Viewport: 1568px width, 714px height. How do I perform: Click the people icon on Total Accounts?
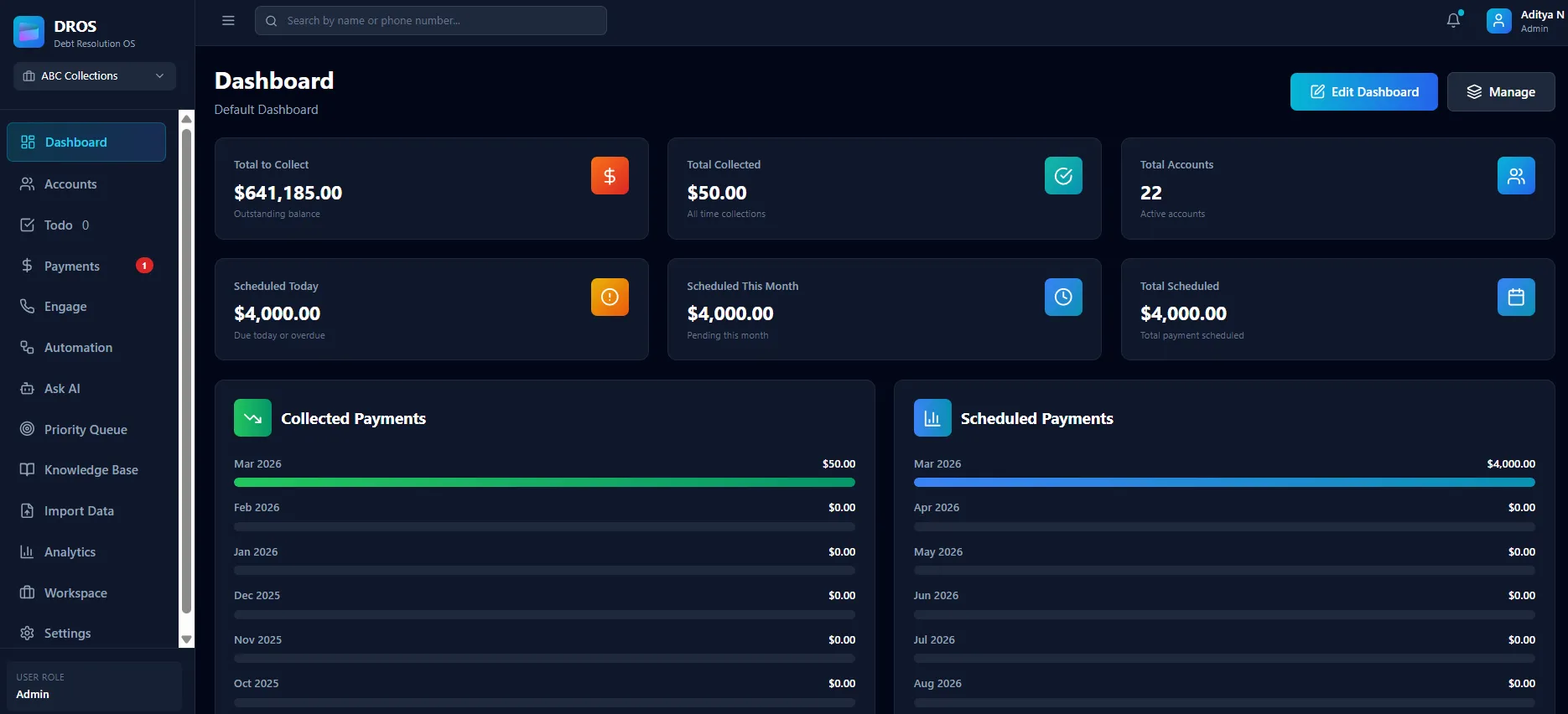(1516, 176)
